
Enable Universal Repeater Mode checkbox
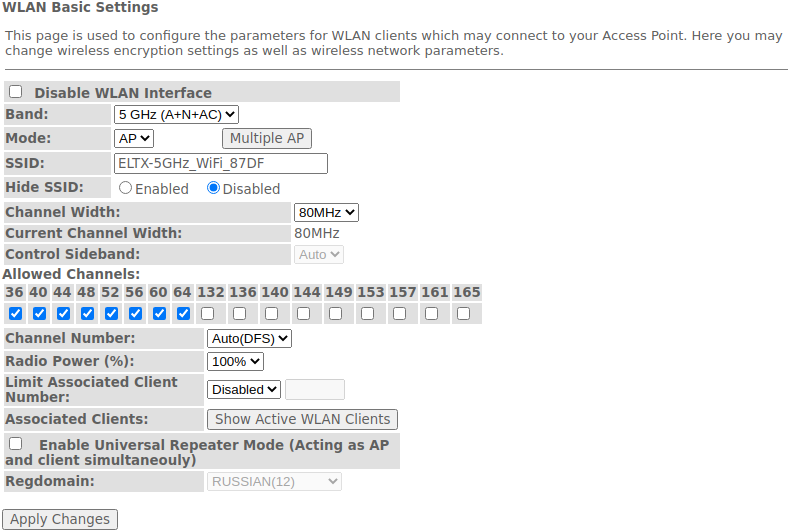(x=16, y=443)
